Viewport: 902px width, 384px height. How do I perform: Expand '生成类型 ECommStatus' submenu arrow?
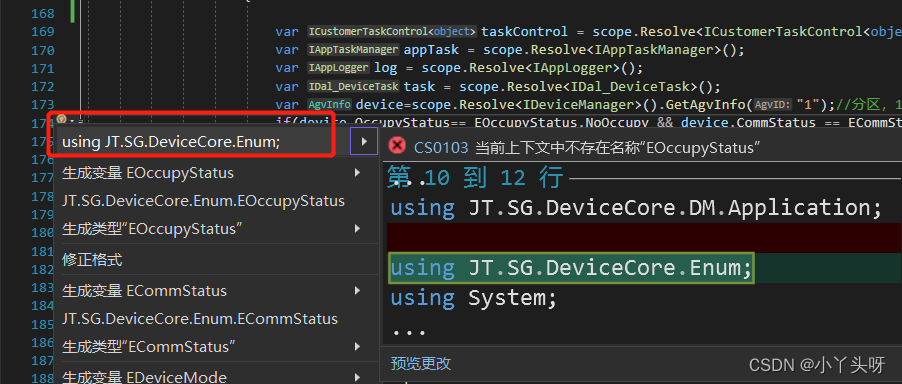pos(358,347)
